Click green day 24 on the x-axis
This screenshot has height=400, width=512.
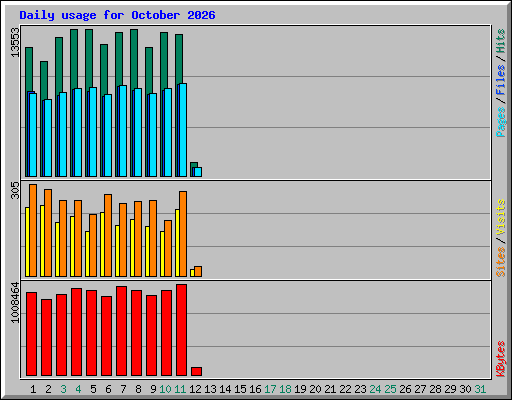375,389
